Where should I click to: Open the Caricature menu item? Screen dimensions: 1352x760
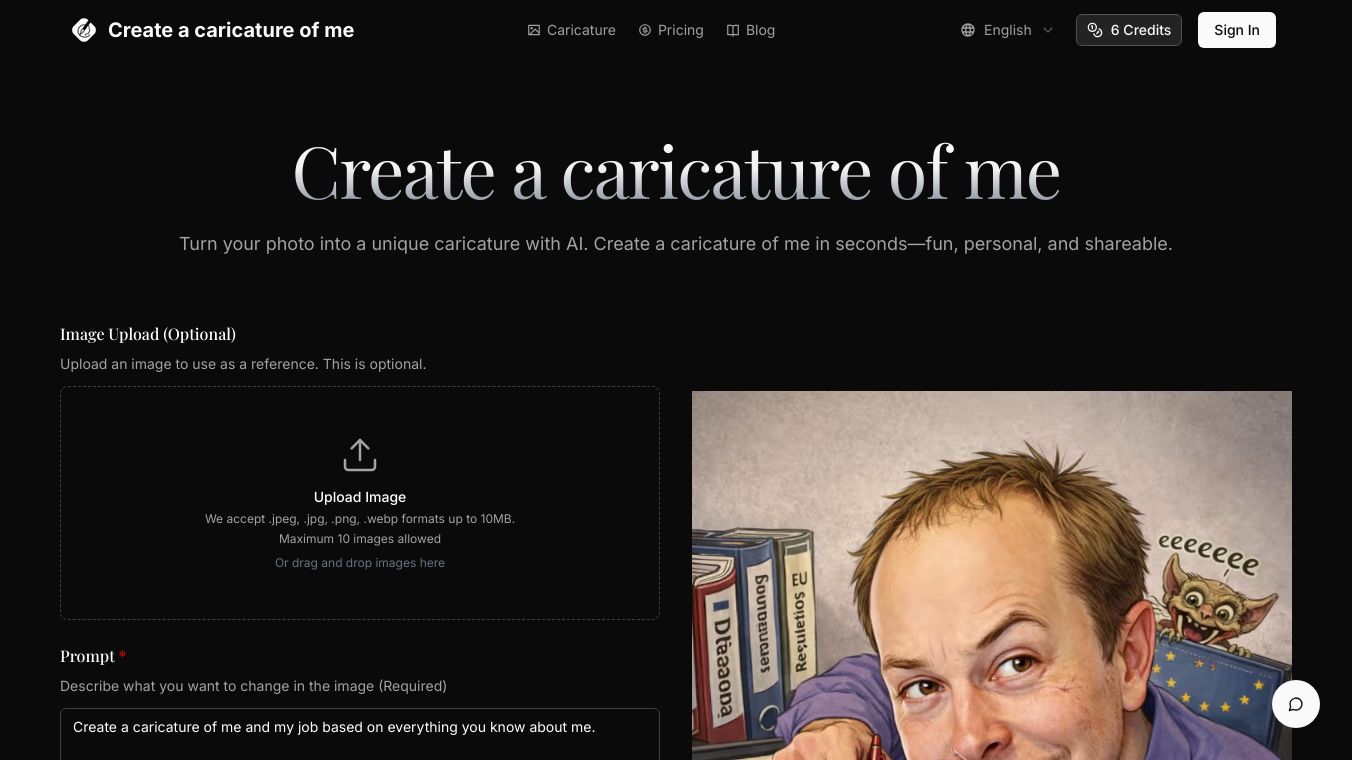(572, 30)
